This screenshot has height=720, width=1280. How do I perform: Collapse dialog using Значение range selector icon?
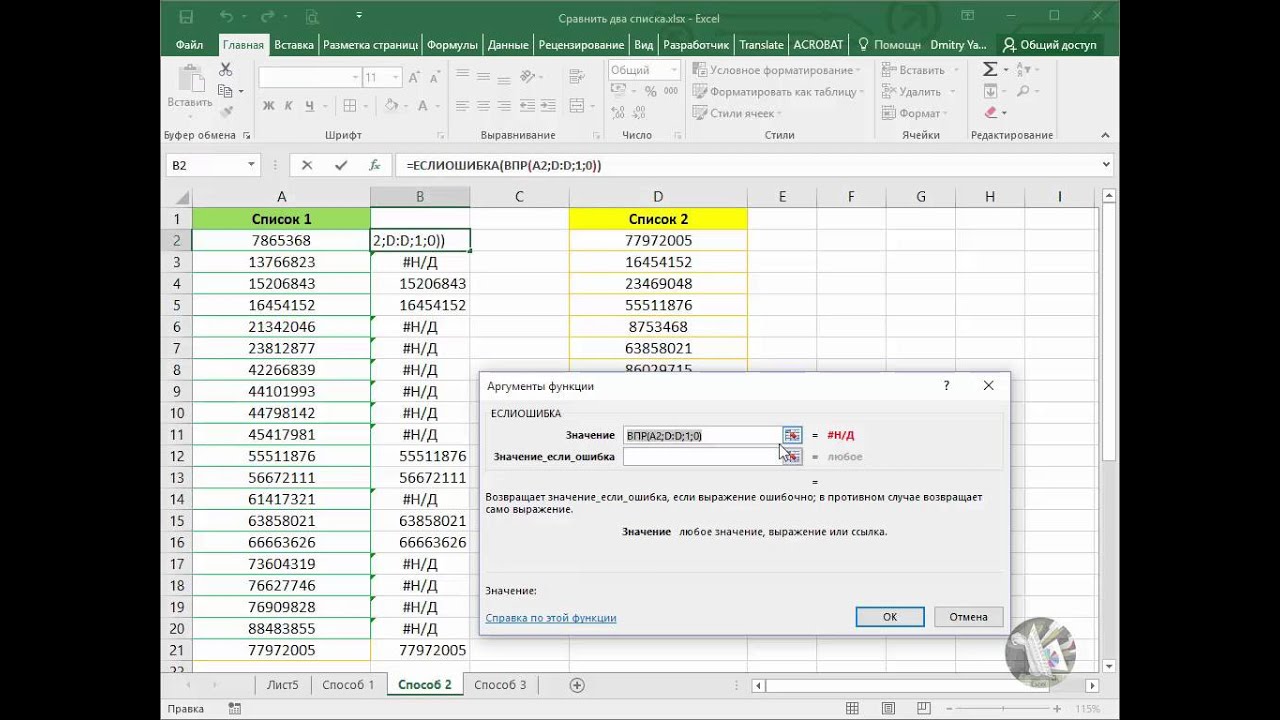pyautogui.click(x=792, y=436)
